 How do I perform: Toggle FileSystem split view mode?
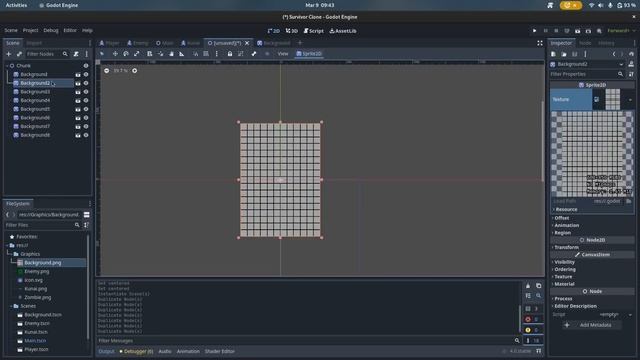pos(87,215)
